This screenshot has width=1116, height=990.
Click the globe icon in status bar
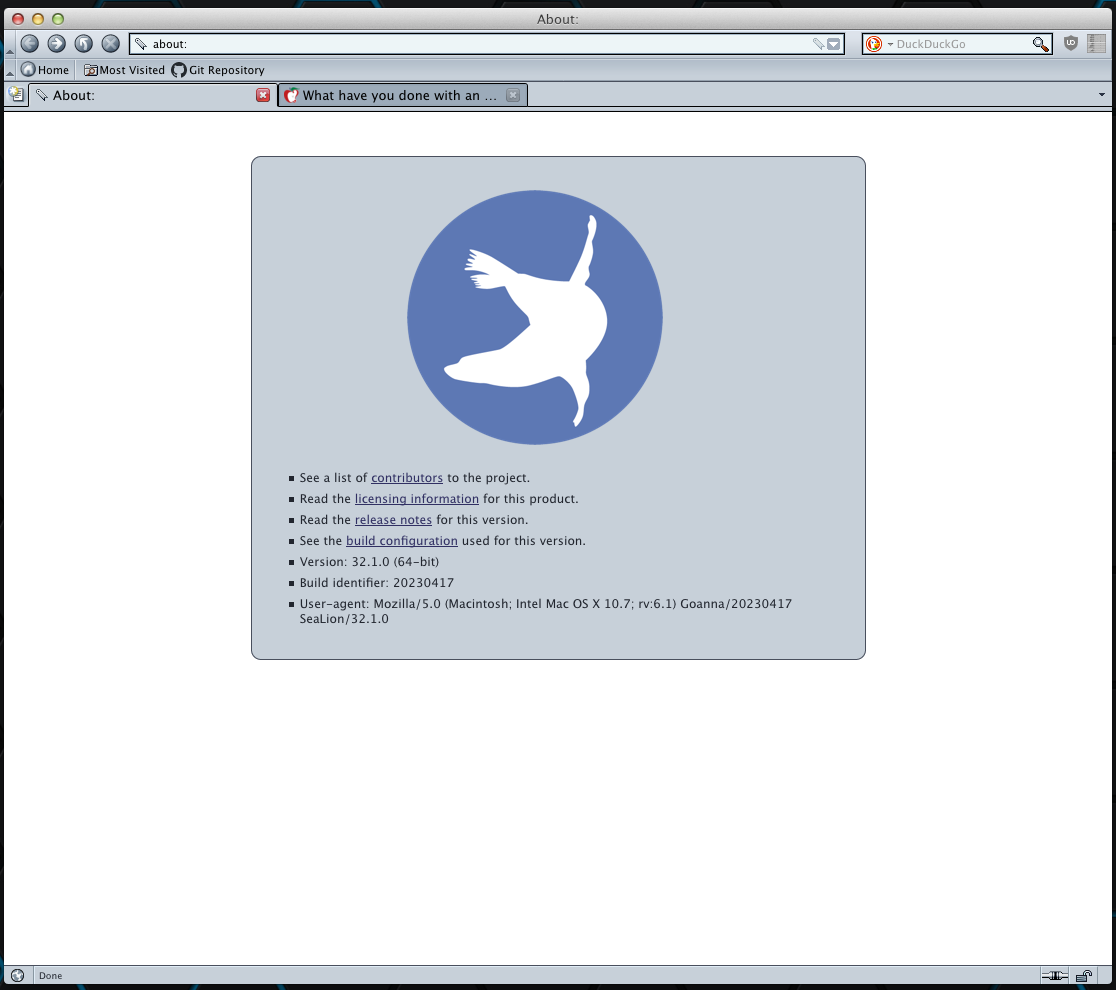(18, 975)
